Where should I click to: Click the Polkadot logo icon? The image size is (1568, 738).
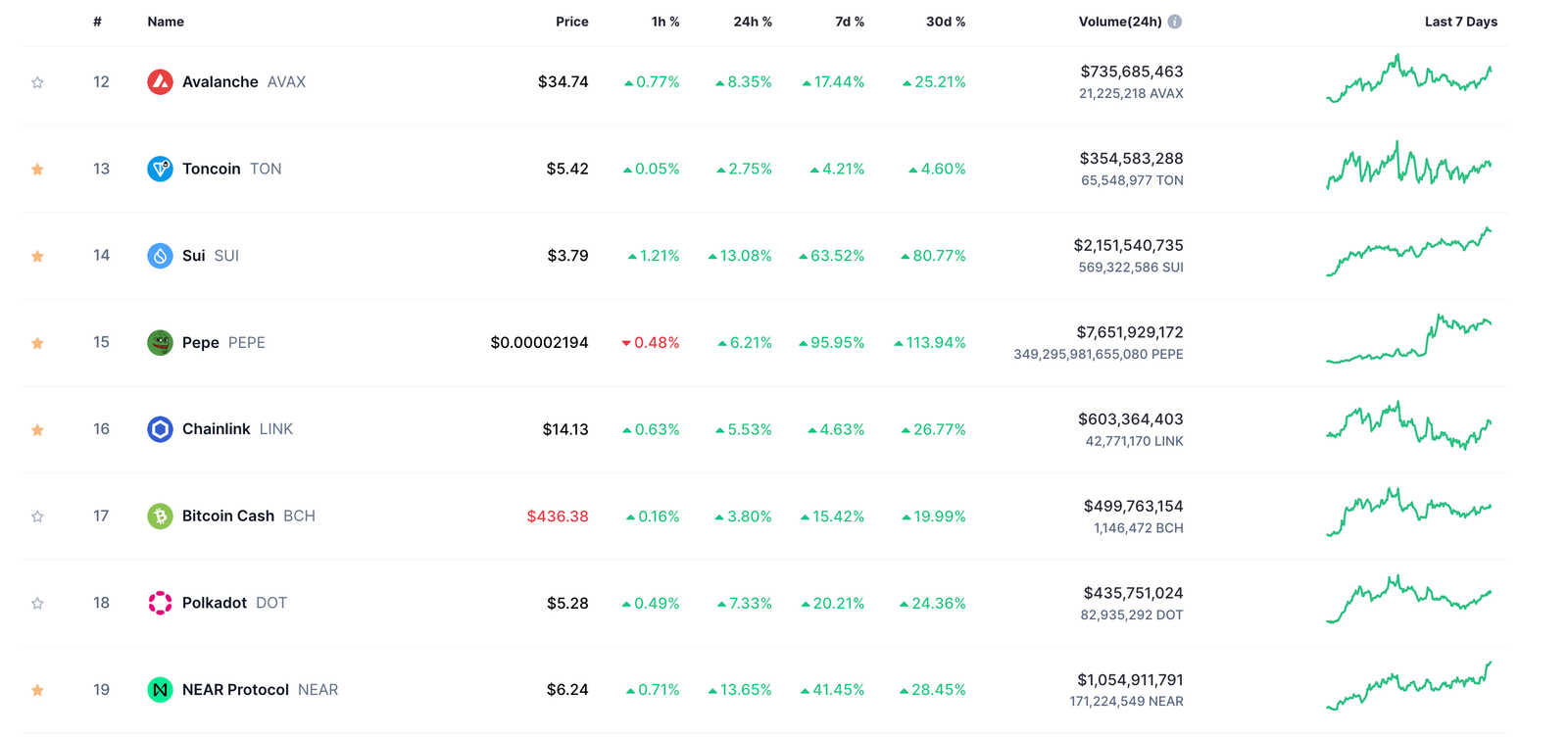(x=160, y=603)
